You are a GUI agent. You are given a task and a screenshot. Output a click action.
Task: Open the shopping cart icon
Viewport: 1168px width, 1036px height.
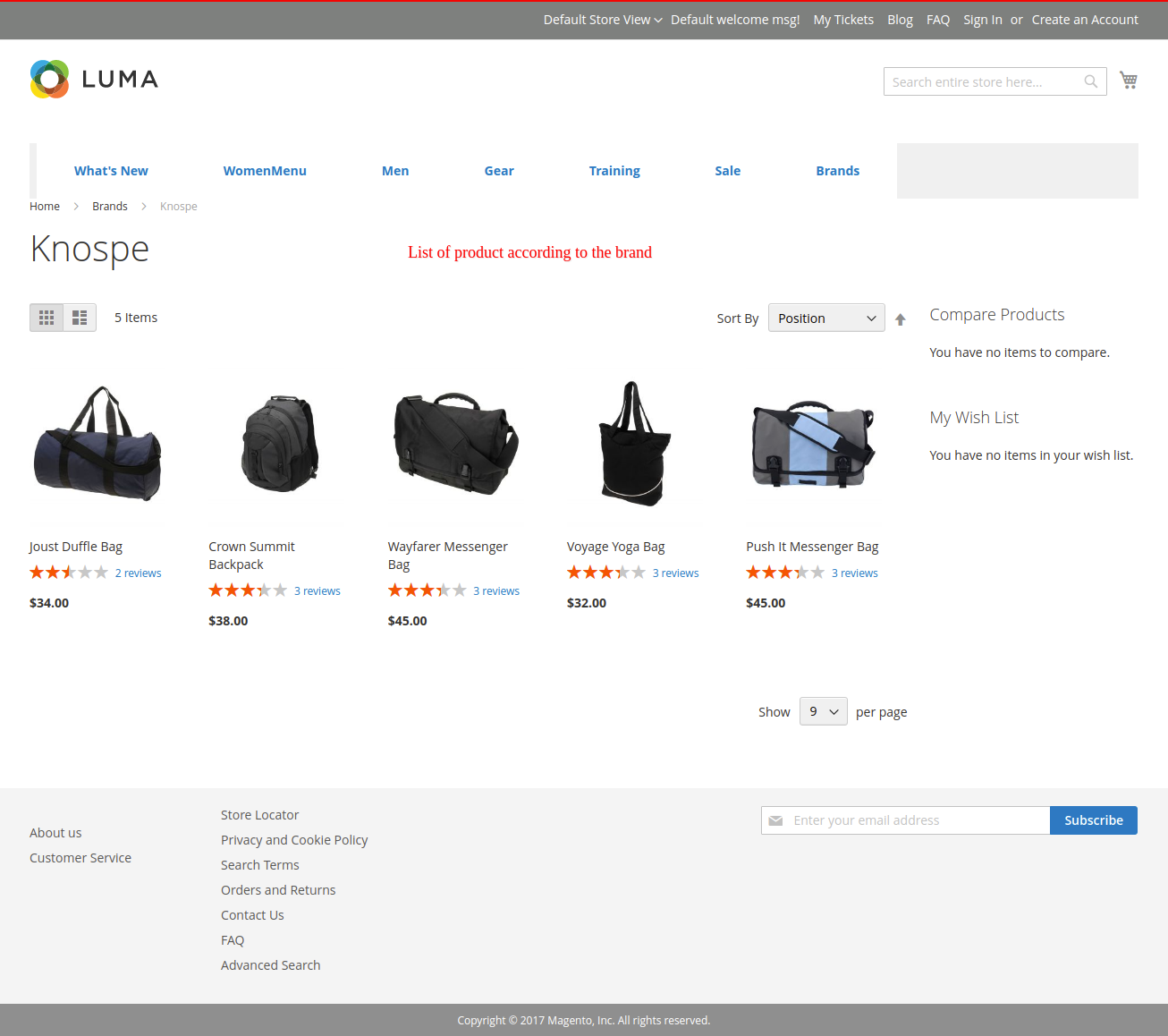click(1129, 81)
